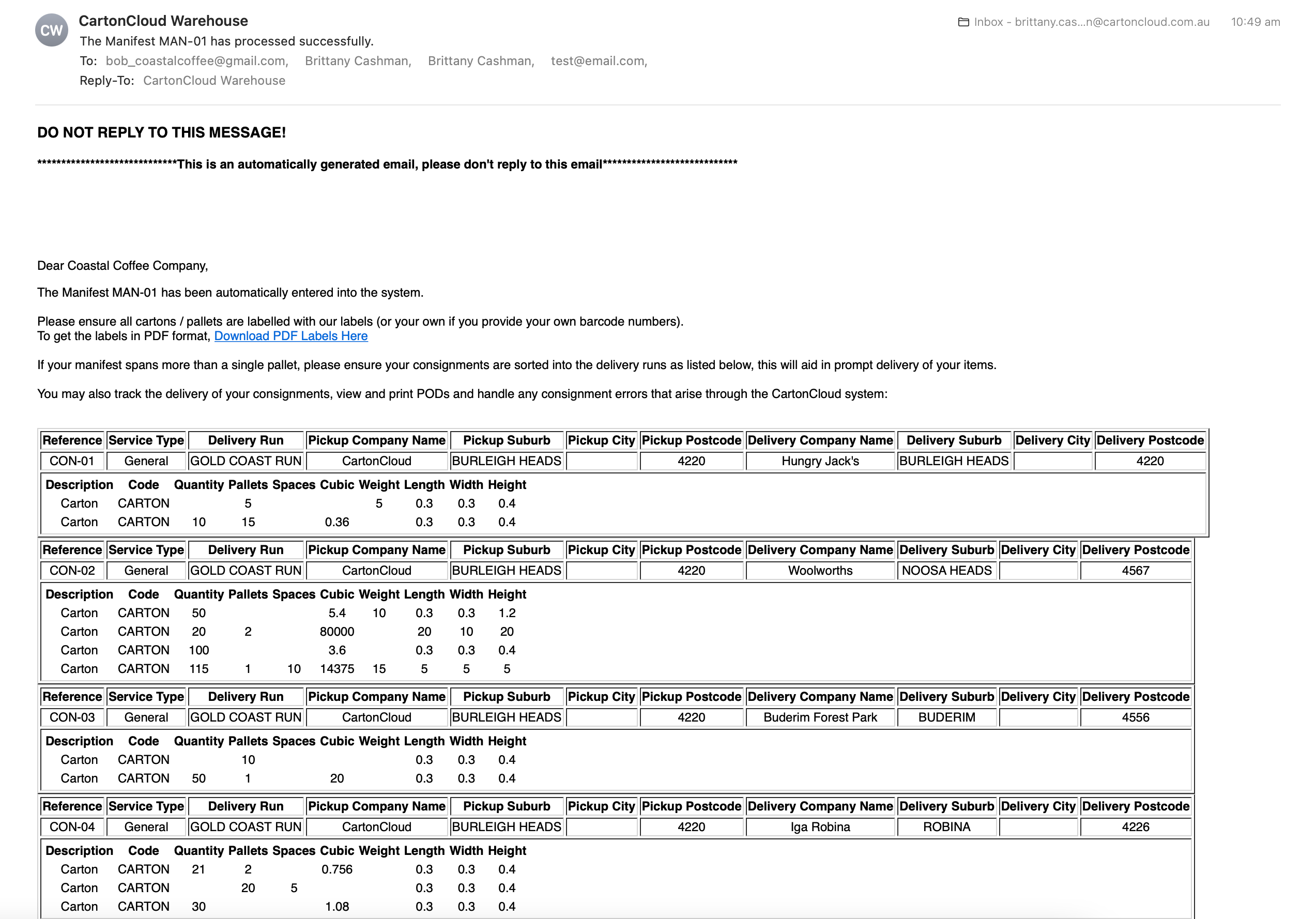Open the Download PDF Labels Here link
Image resolution: width=1316 pixels, height=919 pixels.
(x=290, y=336)
